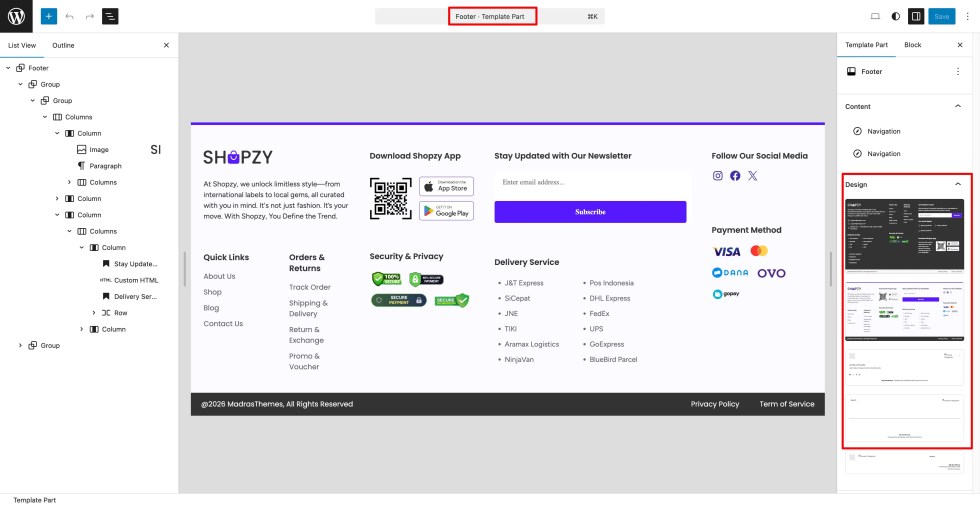Screen dimensions: 980x506
Task: Click the Google Play download badge
Action: point(446,211)
